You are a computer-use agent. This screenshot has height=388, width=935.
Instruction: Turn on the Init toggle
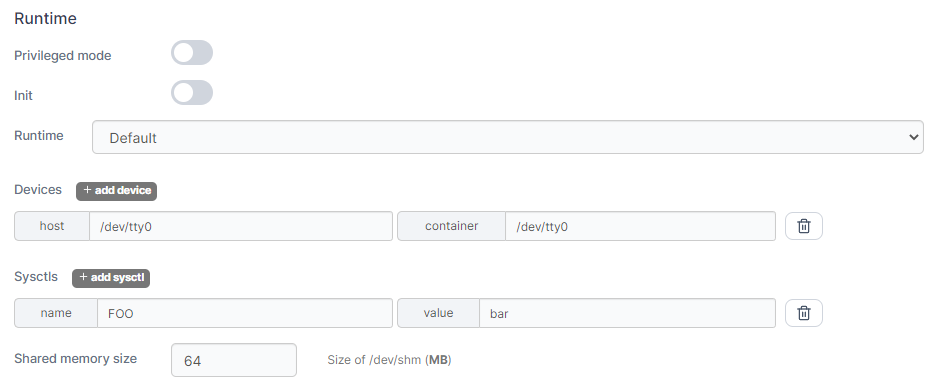tap(192, 93)
